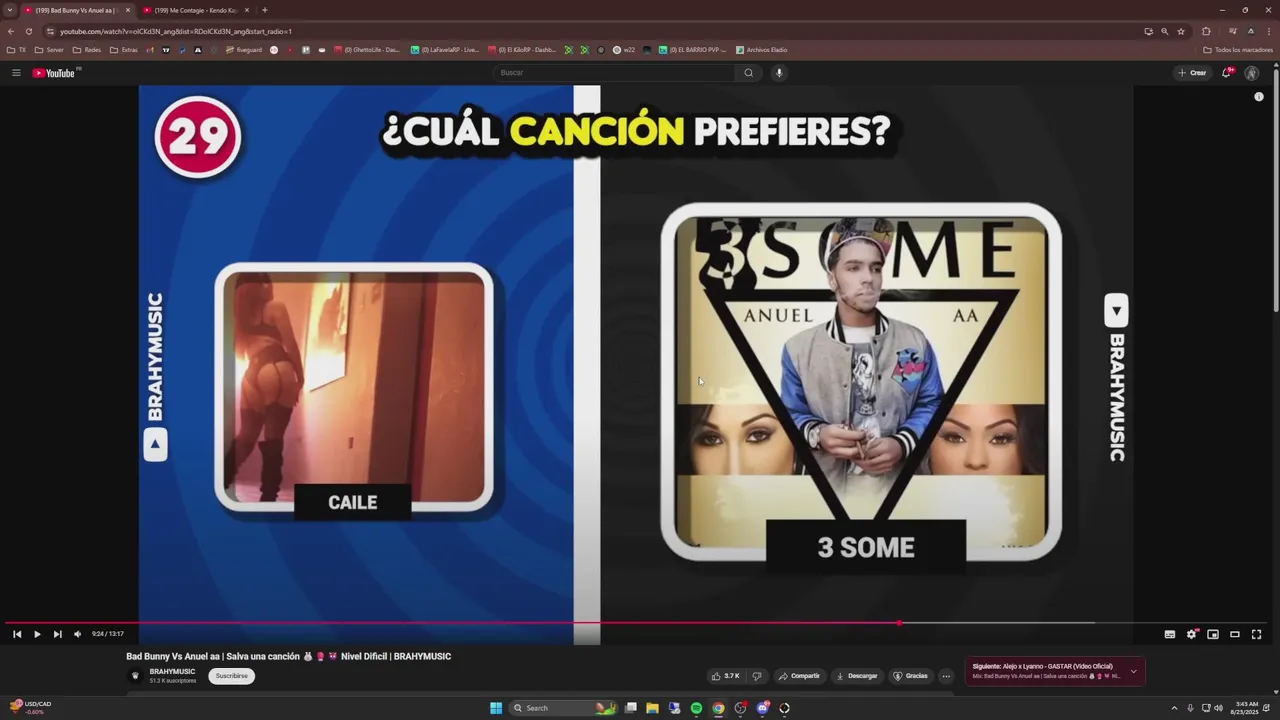This screenshot has height=720, width=1280.
Task: Focus the YouTube Buscar search field
Action: pos(614,73)
